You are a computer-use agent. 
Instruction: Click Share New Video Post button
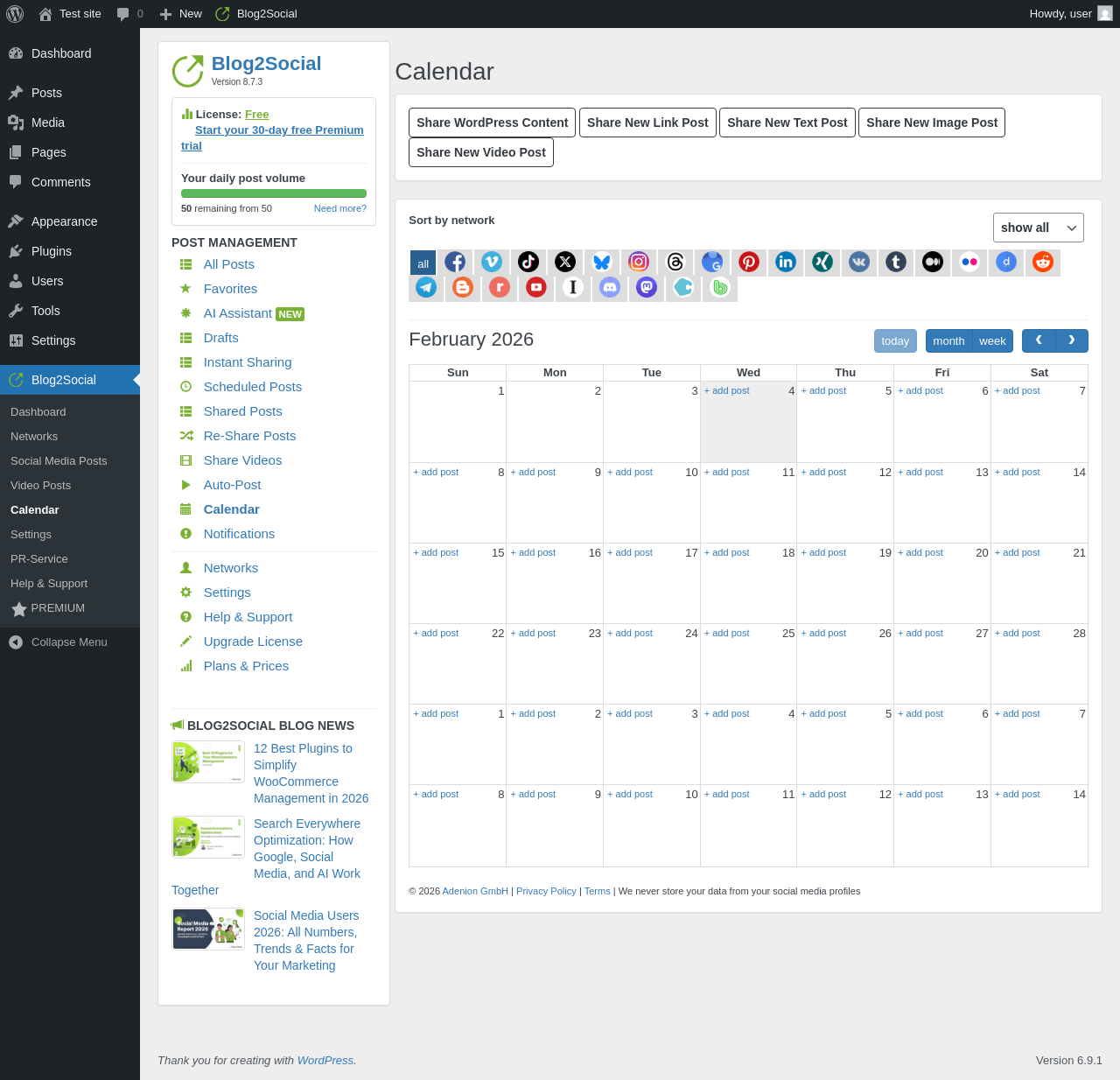[481, 152]
